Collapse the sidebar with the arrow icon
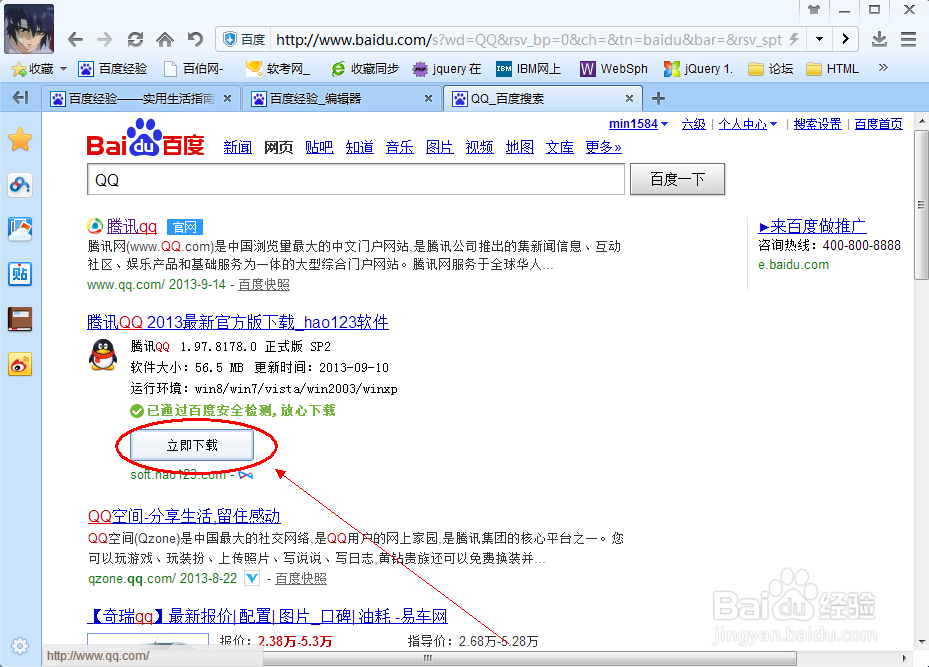This screenshot has height=667, width=929. pyautogui.click(x=20, y=99)
